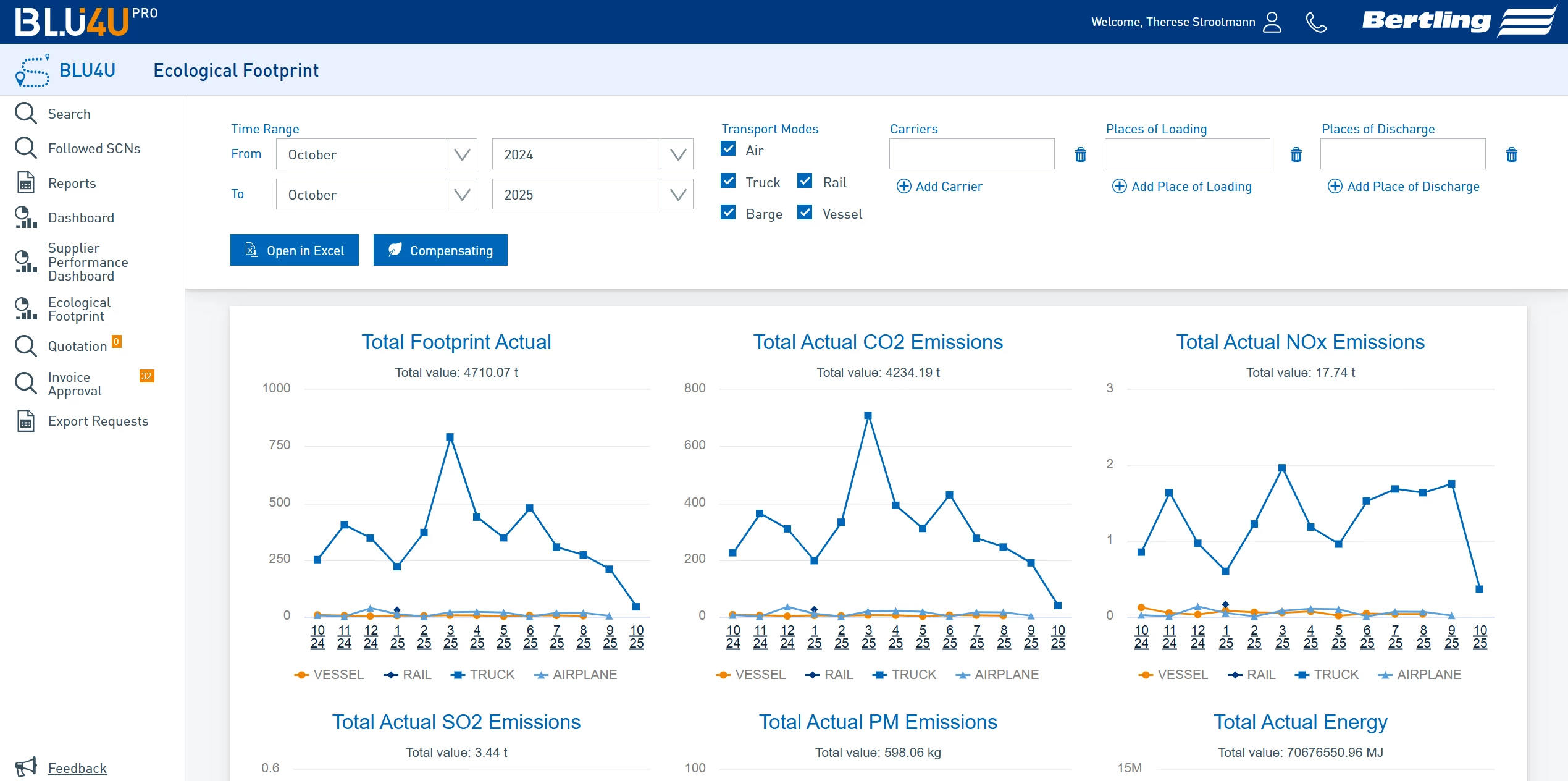Viewport: 1568px width, 781px height.
Task: Click the phone contact icon
Action: (1315, 22)
